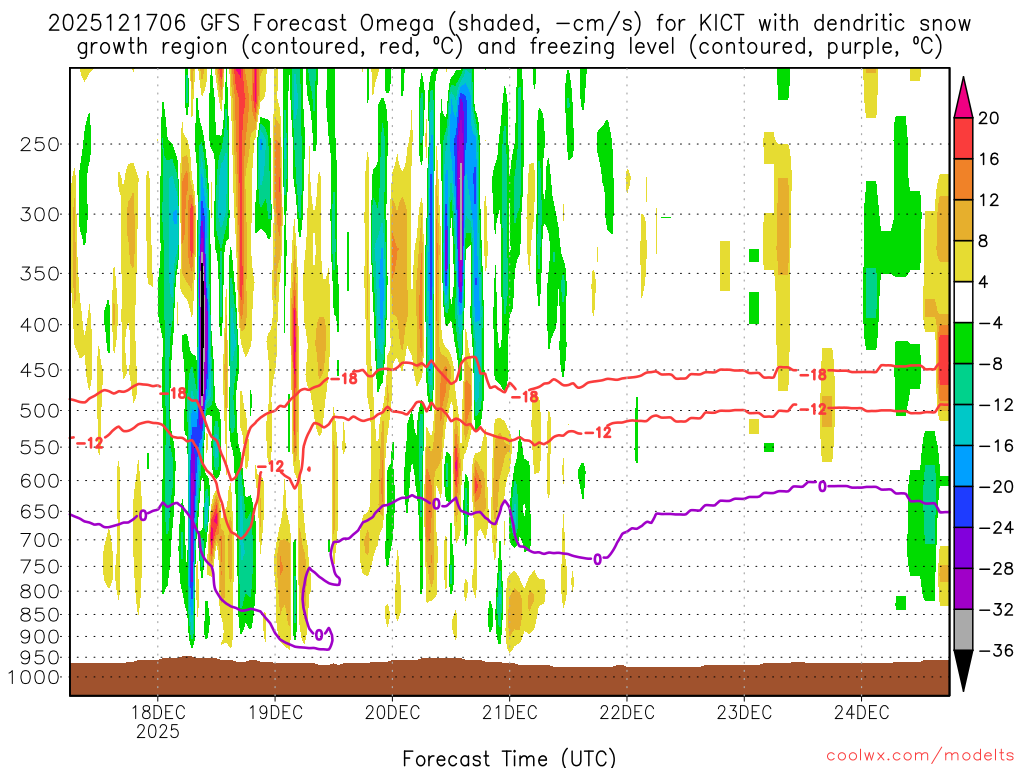Click the 850 pressure level axis label
The width and height of the screenshot is (1024, 768).
pos(40,615)
